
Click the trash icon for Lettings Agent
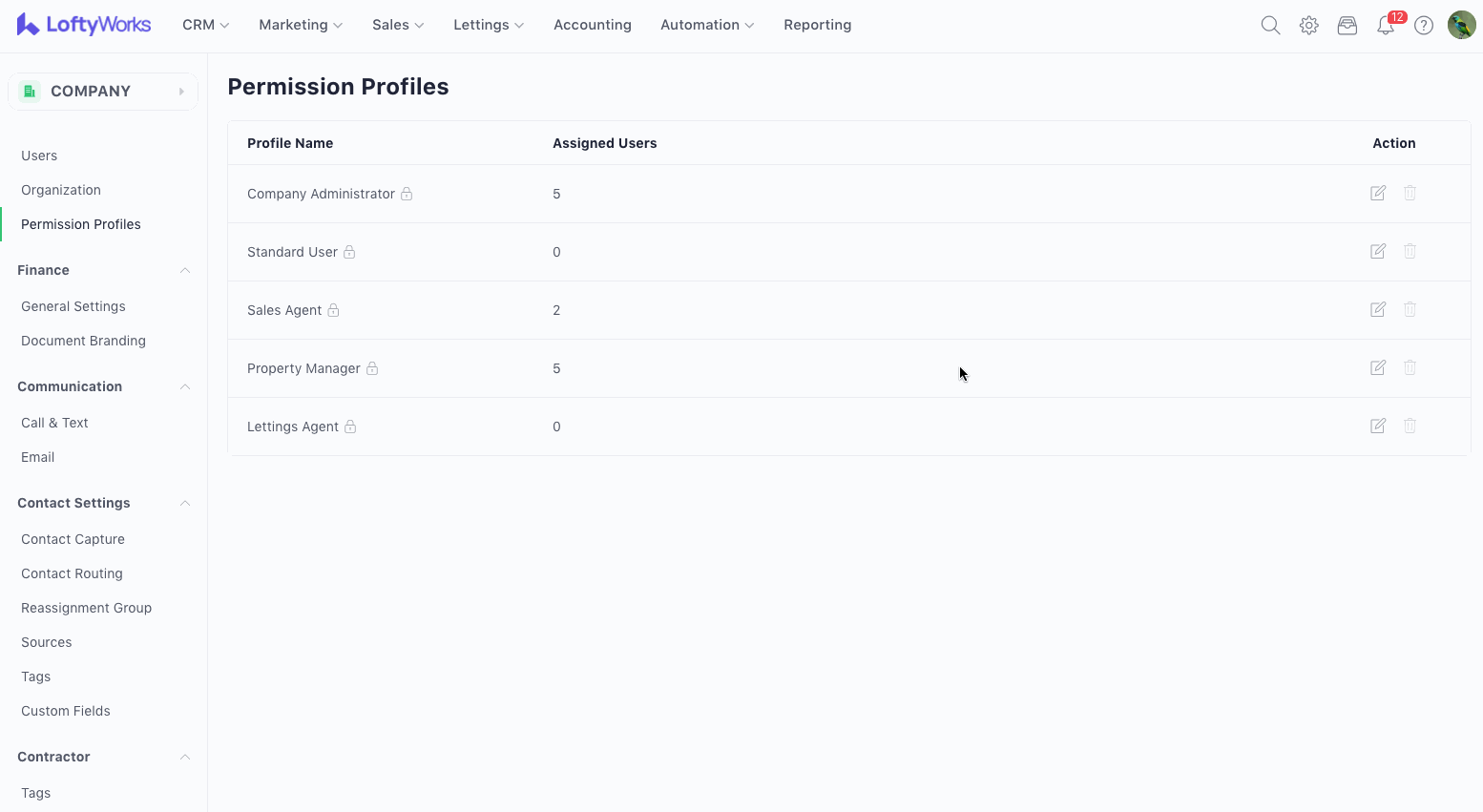[x=1410, y=427]
